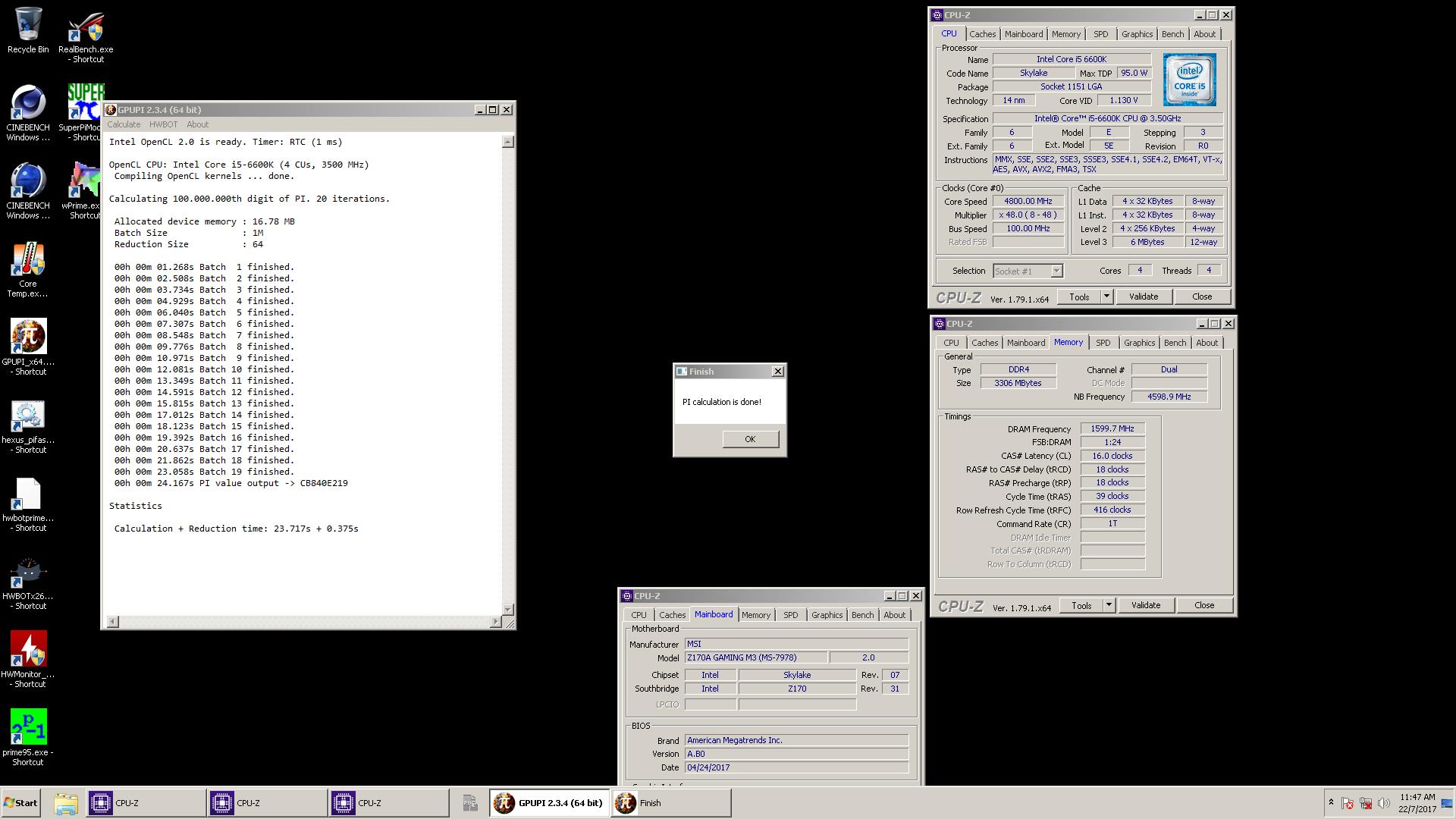1456x819 pixels.
Task: Open the SuperPiMod shortcut icon
Action: (86, 103)
